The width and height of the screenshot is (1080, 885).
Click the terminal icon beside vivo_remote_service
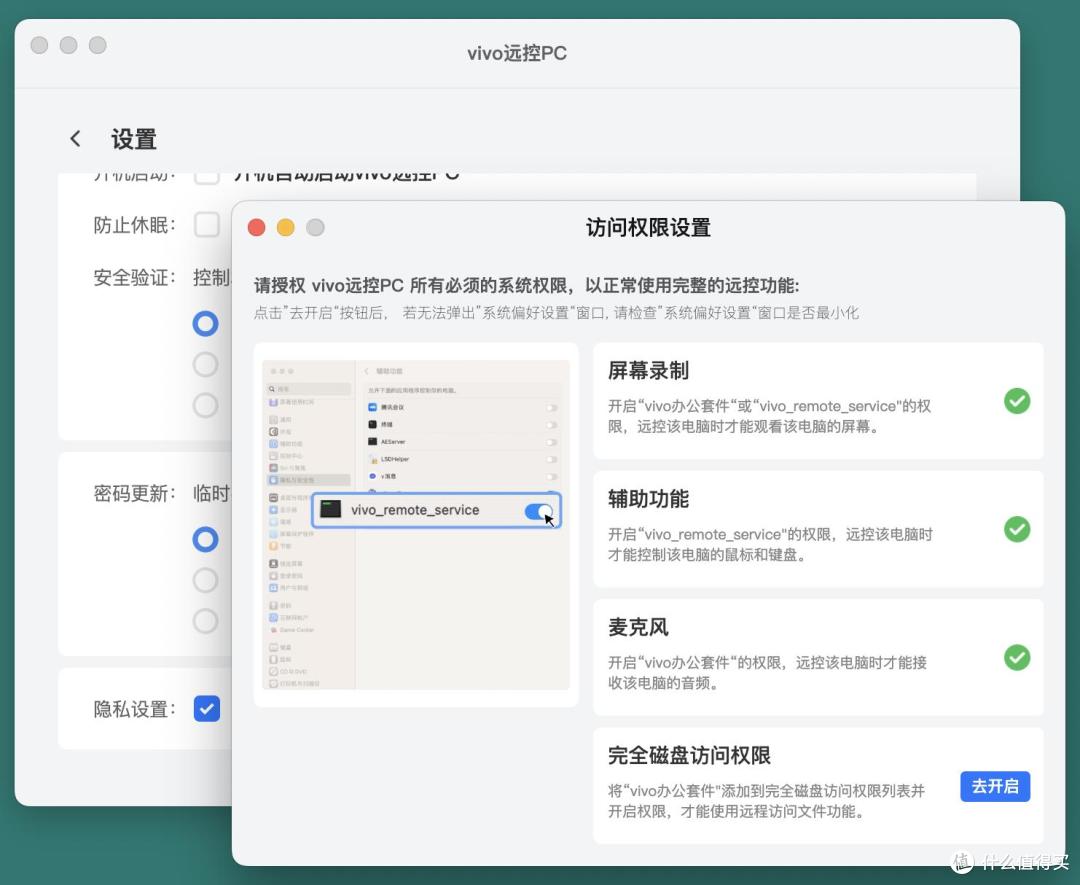331,510
